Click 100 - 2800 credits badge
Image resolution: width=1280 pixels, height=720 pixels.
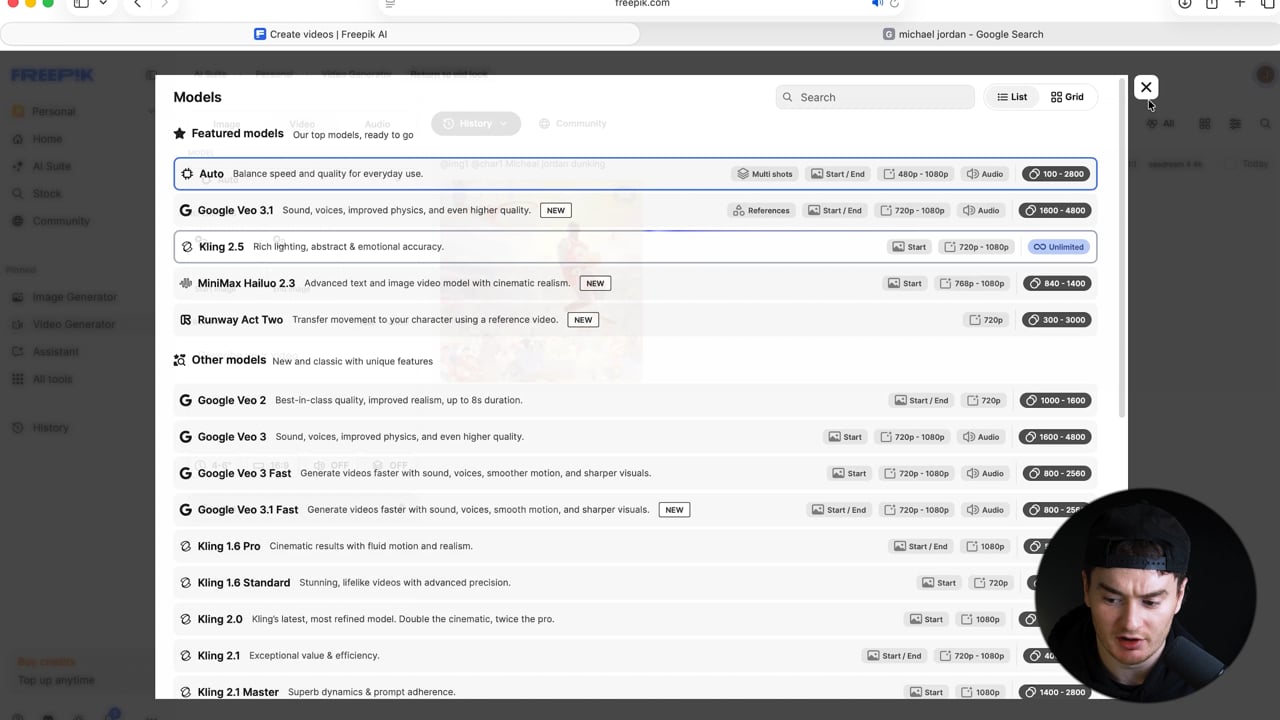point(1057,174)
